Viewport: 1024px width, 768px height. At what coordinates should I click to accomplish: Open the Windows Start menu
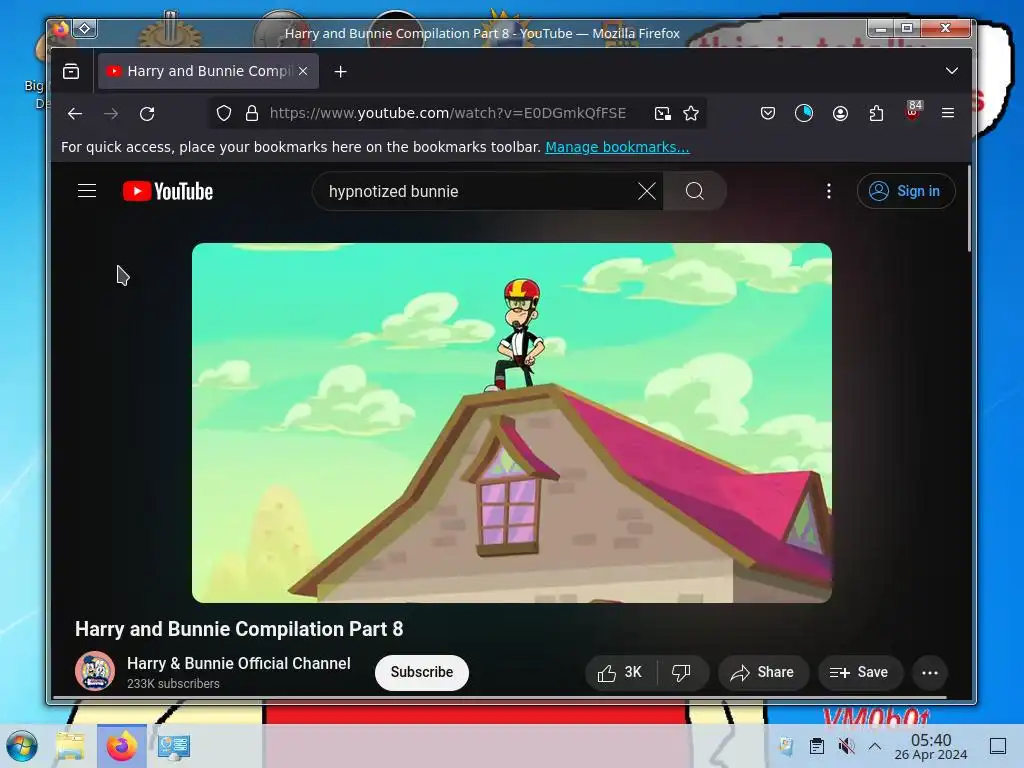pyautogui.click(x=22, y=746)
